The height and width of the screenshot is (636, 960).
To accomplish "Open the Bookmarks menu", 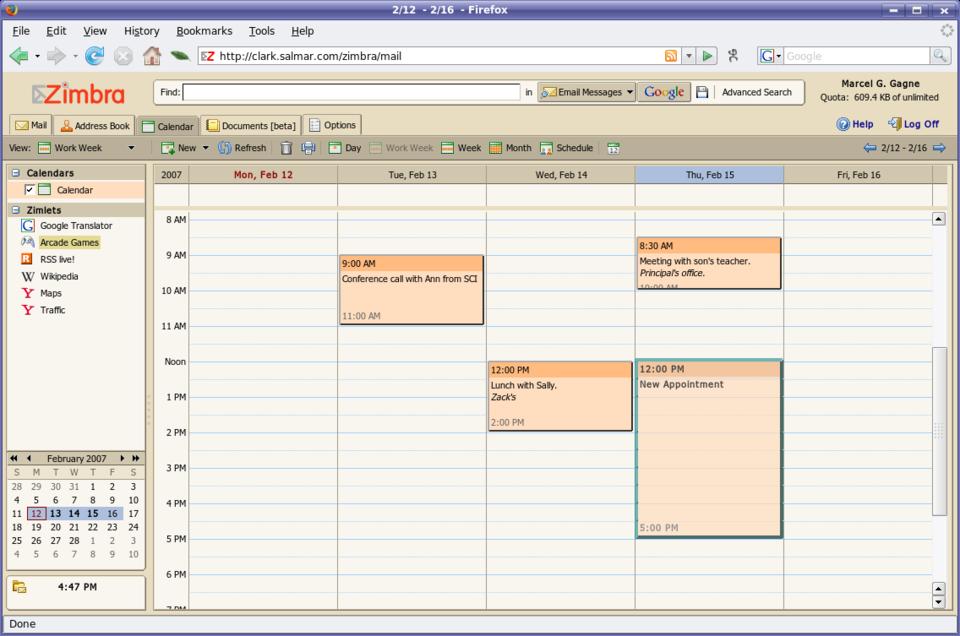I will (204, 31).
